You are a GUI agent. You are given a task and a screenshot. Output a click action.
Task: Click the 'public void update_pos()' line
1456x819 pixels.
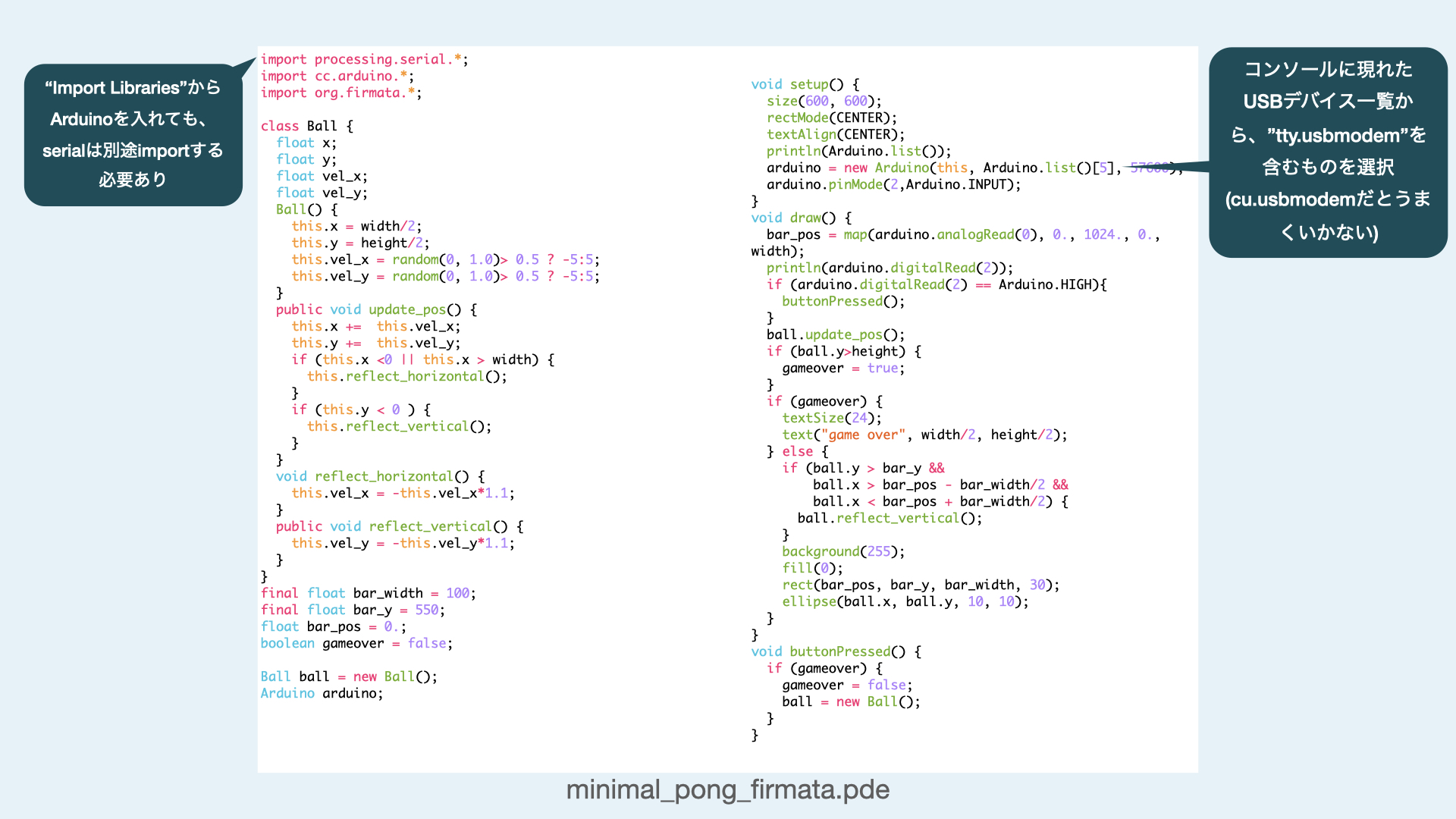376,309
